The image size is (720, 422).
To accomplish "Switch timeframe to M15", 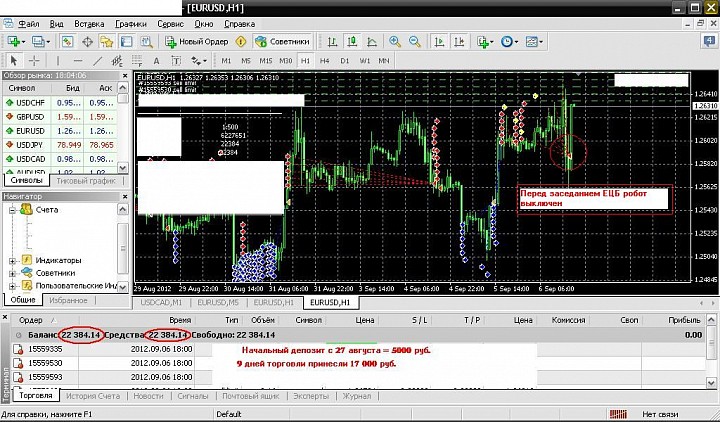I will 265,61.
